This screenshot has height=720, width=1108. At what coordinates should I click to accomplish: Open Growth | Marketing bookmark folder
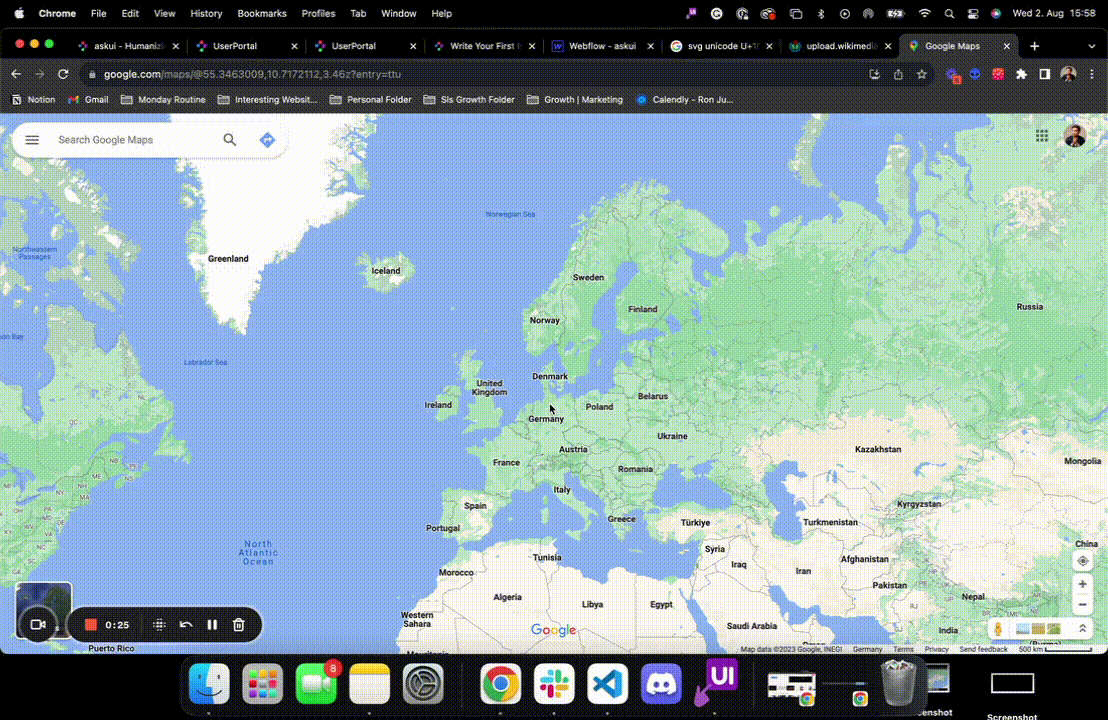574,100
